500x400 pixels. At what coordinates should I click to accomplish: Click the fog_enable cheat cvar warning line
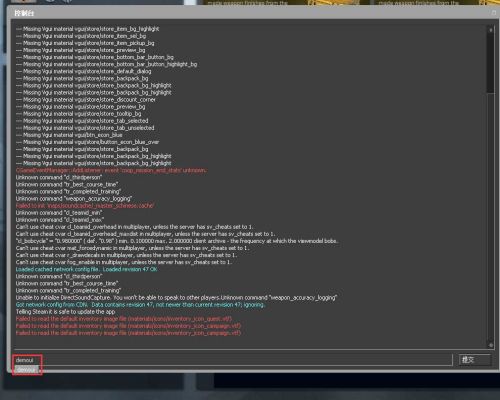coord(124,262)
